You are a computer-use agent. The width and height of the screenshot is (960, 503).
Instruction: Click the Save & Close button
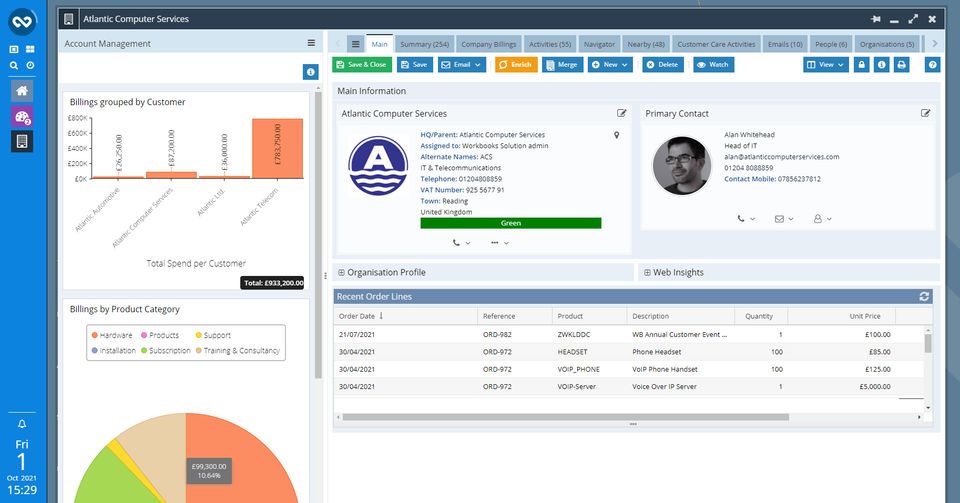pos(361,64)
